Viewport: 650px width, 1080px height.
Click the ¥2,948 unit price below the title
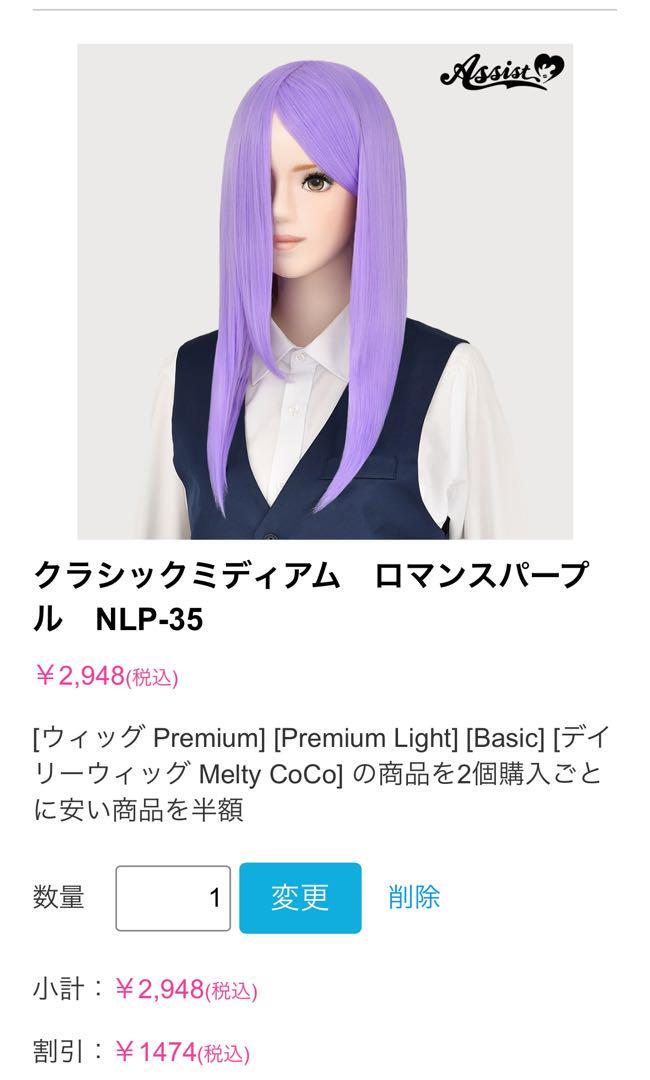point(80,676)
